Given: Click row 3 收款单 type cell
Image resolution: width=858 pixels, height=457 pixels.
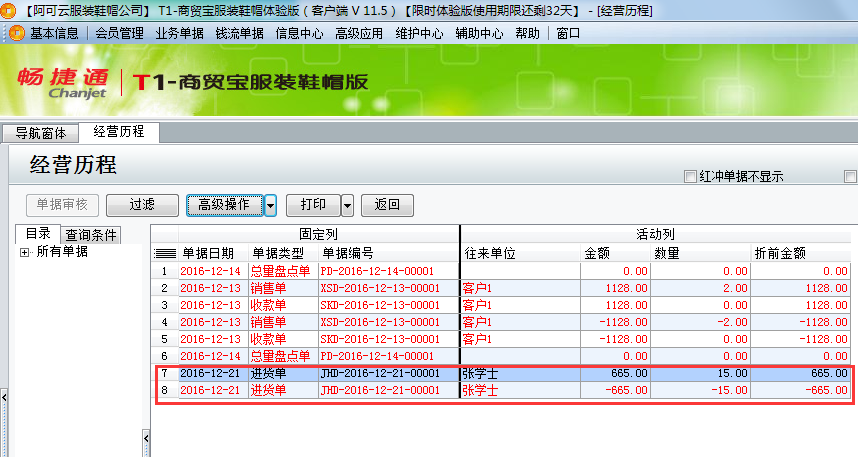Looking at the screenshot, I should 283,305.
